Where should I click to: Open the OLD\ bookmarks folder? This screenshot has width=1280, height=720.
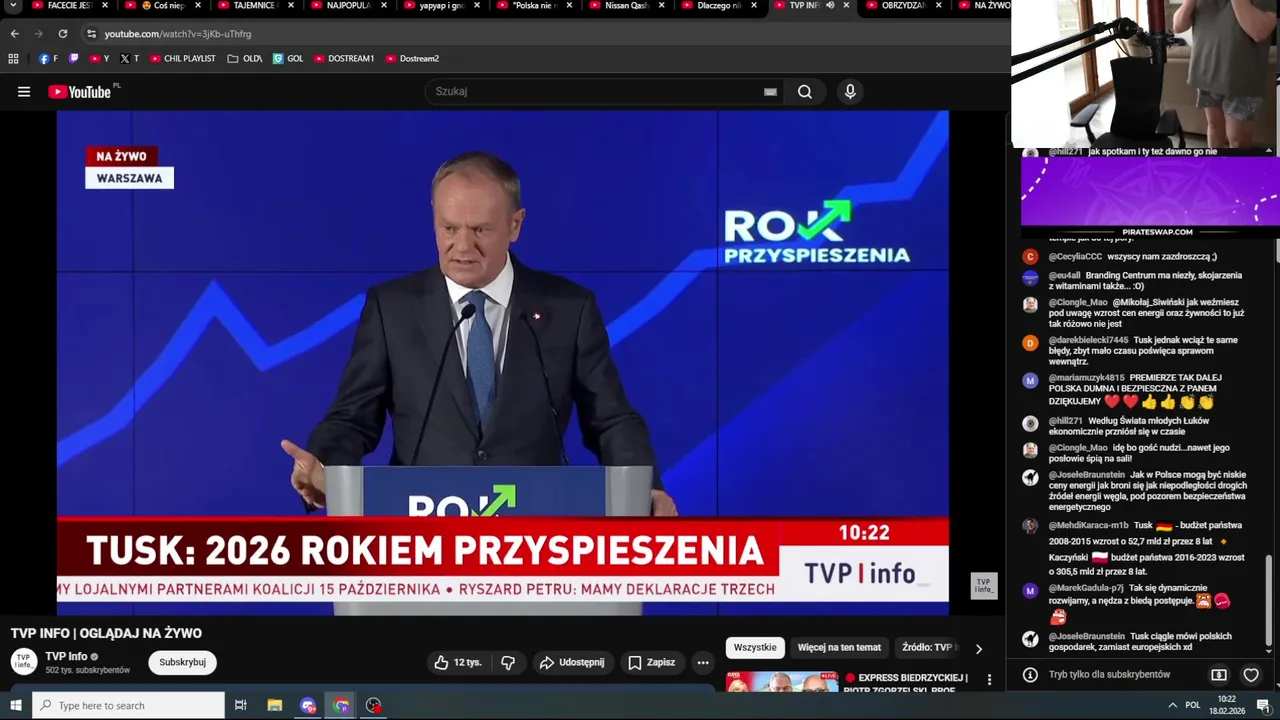[x=245, y=59]
